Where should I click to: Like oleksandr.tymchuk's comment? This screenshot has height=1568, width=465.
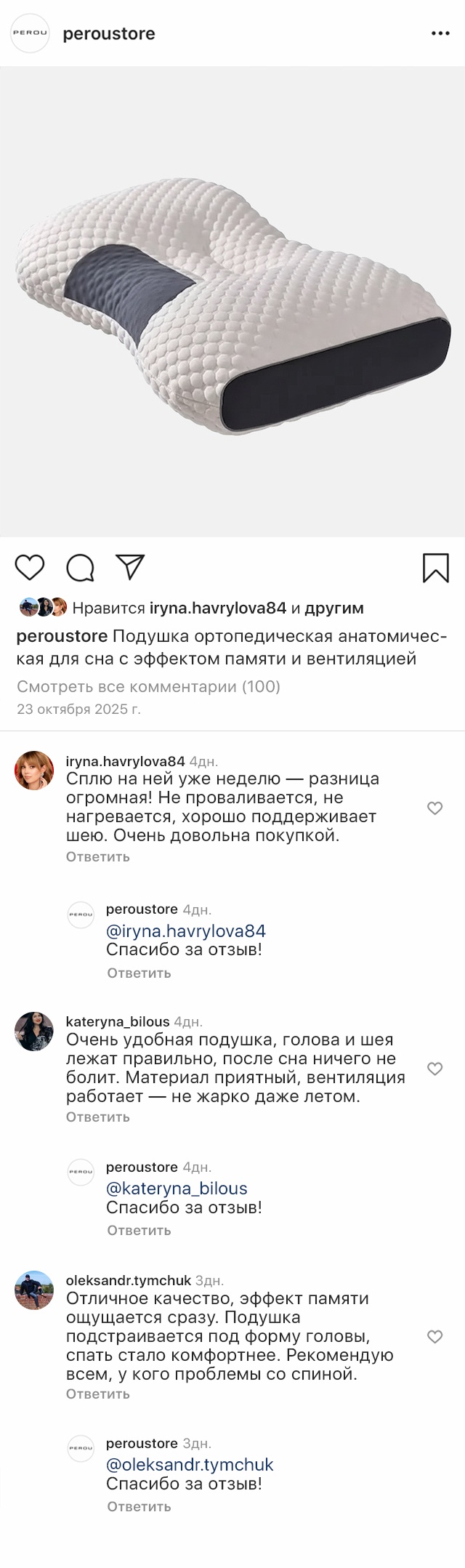point(434,1336)
